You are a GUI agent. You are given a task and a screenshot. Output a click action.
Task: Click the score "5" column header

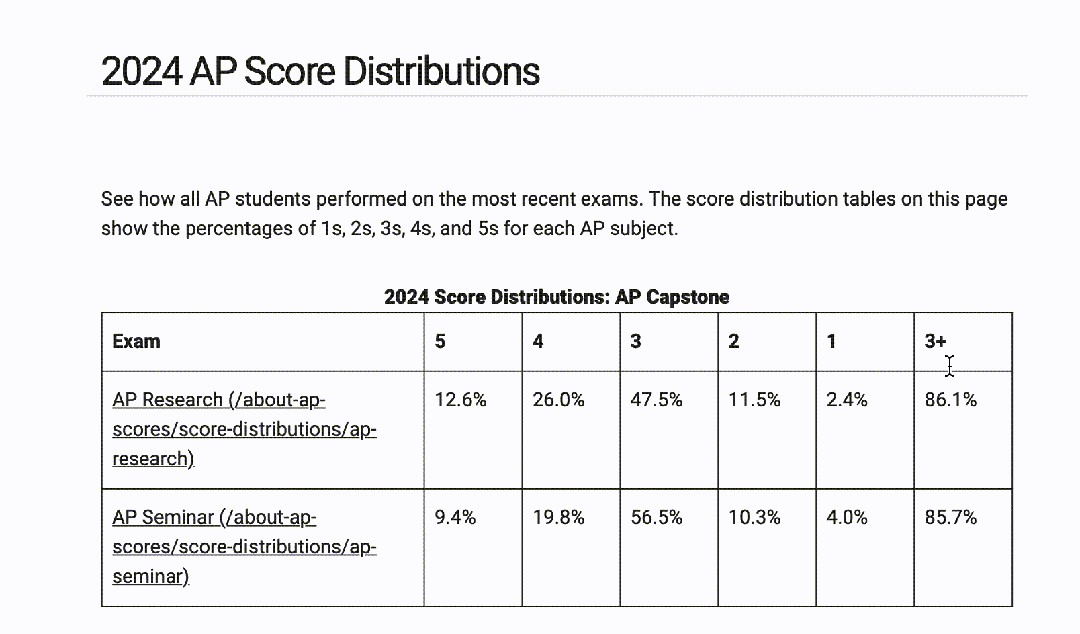[441, 341]
